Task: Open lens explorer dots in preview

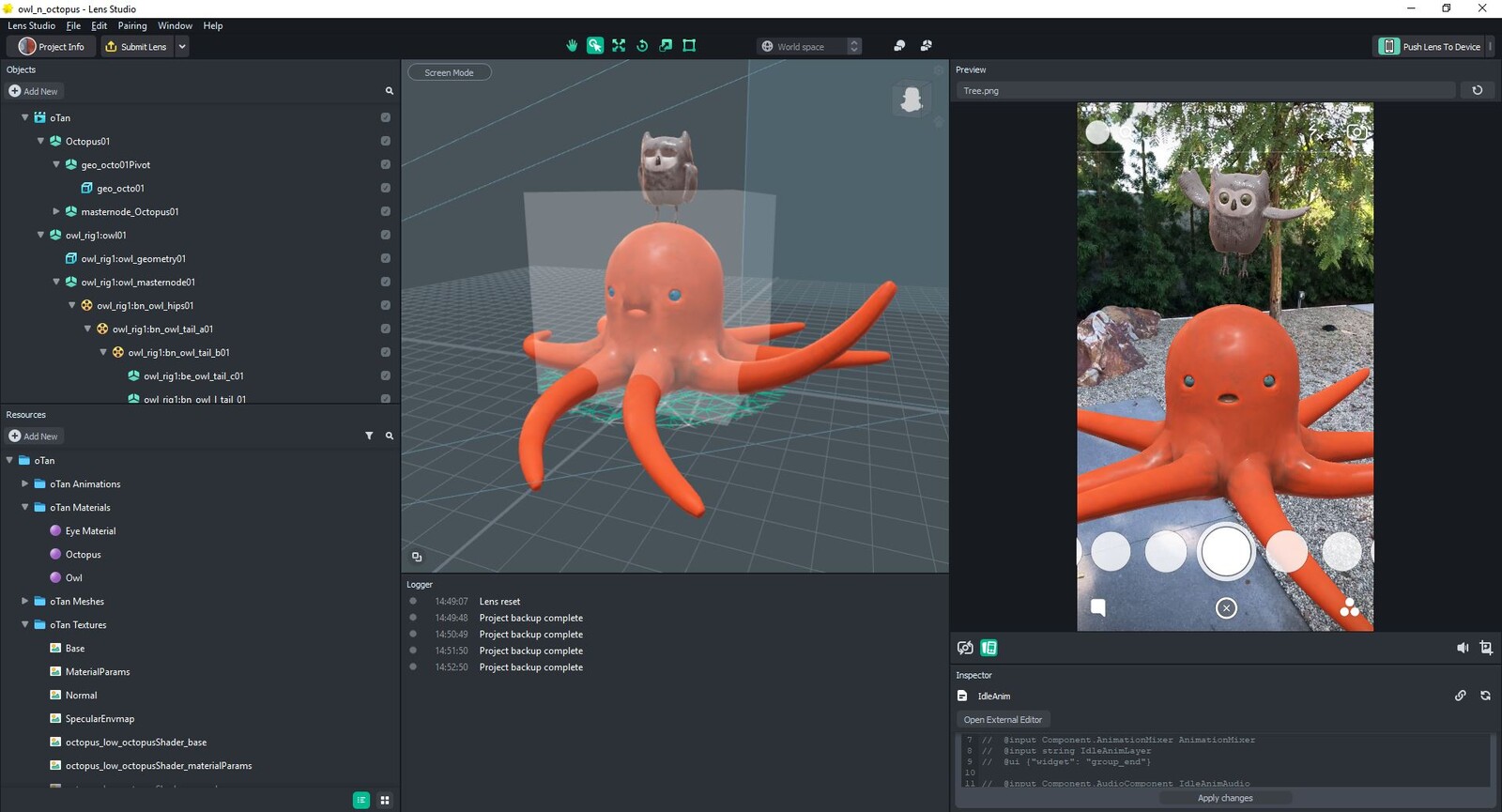Action: point(1350,607)
